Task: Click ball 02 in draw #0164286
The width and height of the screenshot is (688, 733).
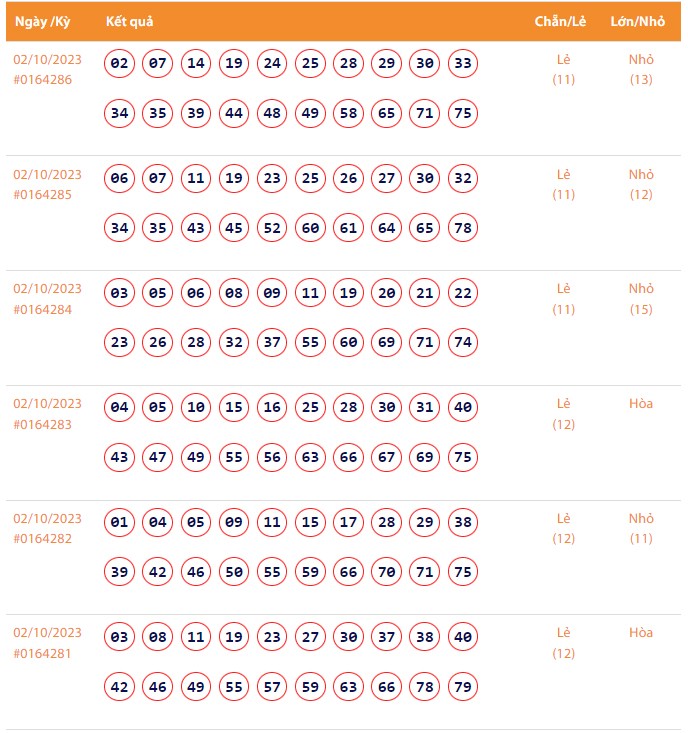Action: [x=120, y=64]
